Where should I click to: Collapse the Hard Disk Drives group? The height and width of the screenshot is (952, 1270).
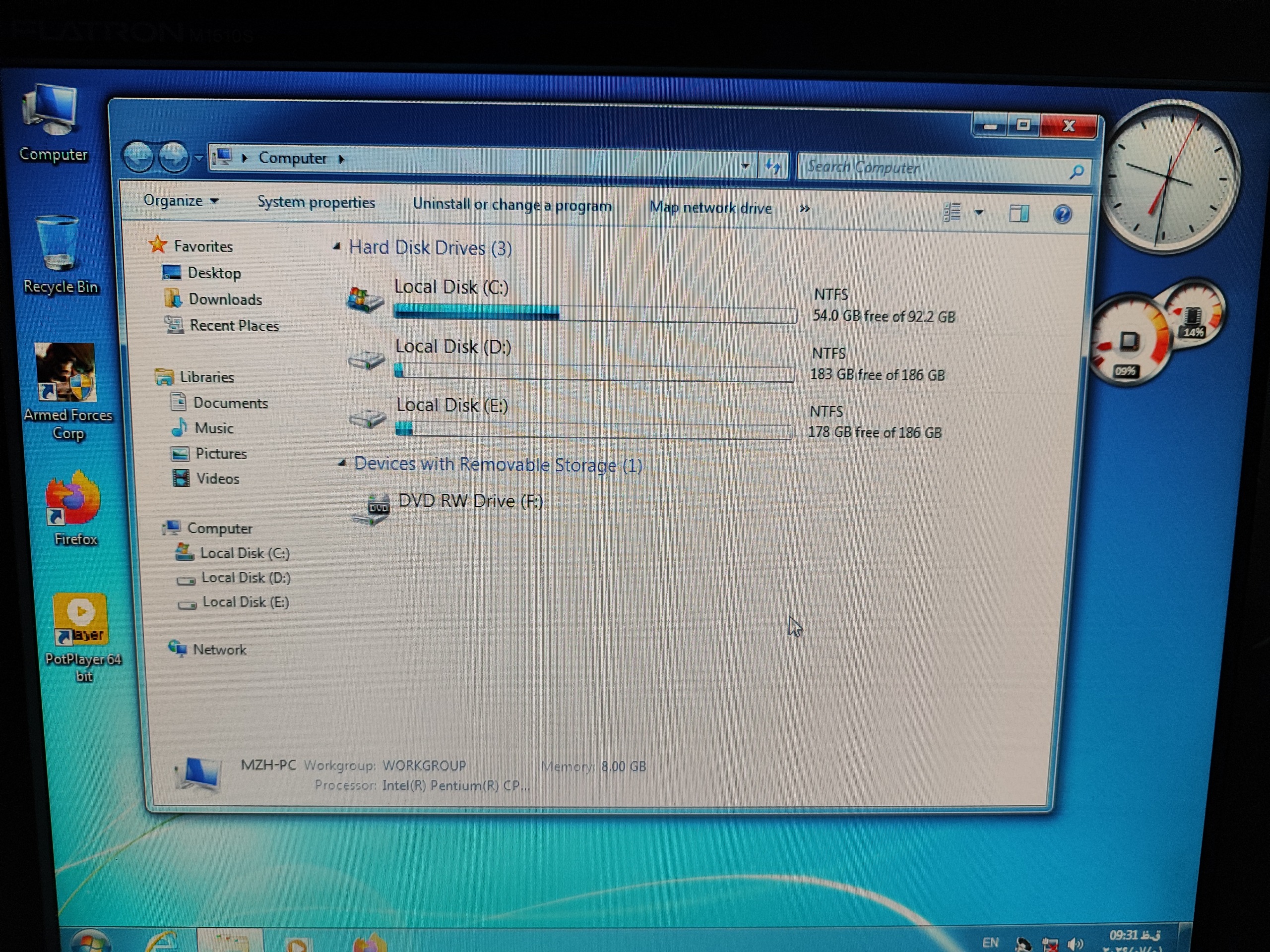coord(337,247)
